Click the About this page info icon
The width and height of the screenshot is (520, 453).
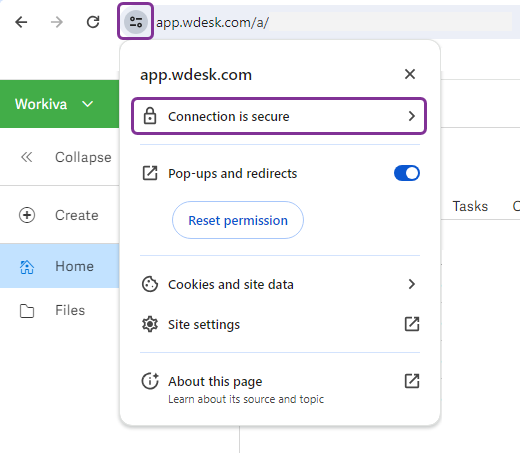pos(150,381)
